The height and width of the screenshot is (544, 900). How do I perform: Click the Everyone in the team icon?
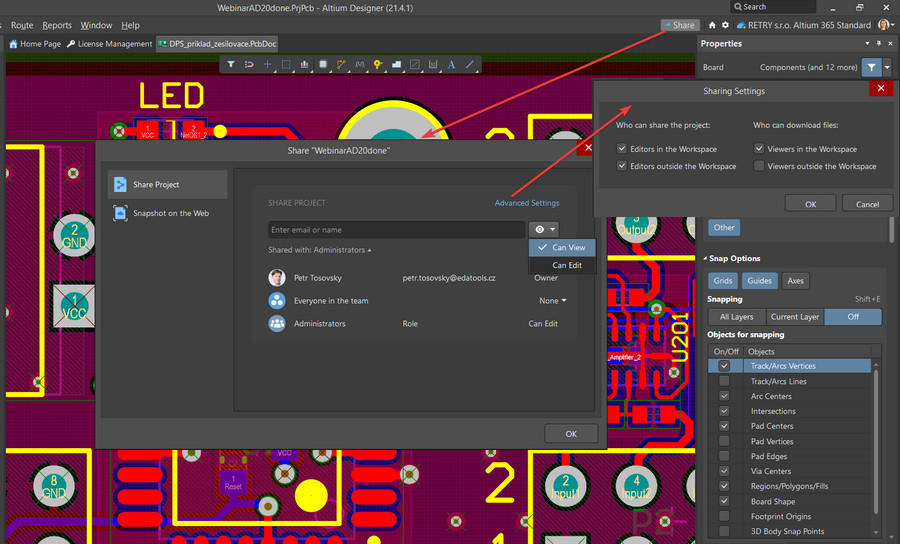[x=277, y=301]
